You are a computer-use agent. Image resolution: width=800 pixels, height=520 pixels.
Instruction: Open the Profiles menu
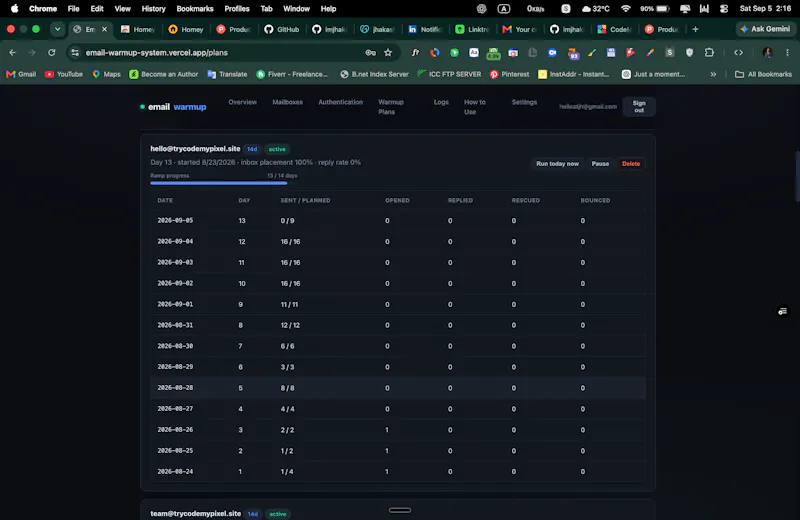[x=237, y=9]
